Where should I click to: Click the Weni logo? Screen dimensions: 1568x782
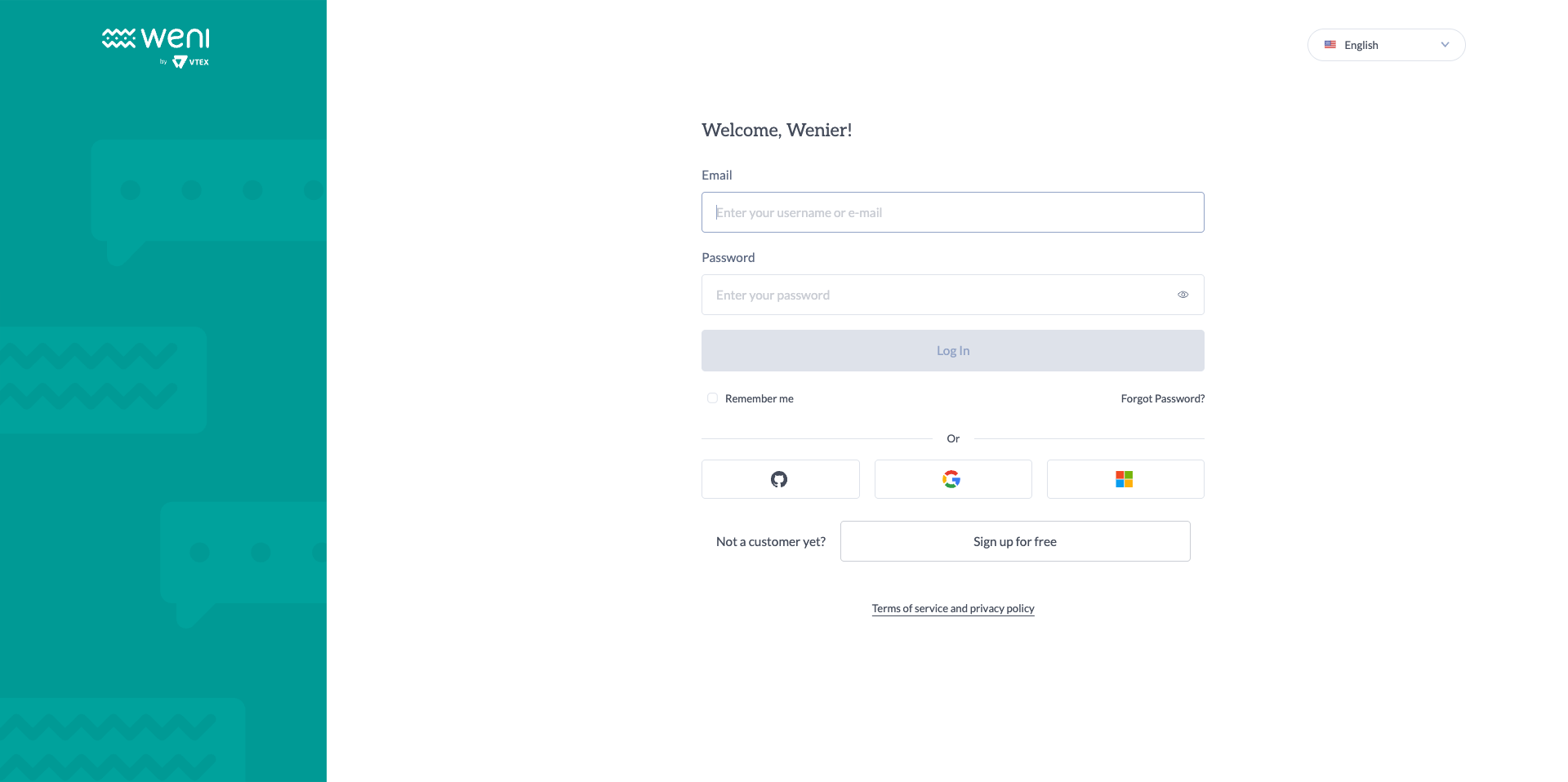click(x=156, y=38)
